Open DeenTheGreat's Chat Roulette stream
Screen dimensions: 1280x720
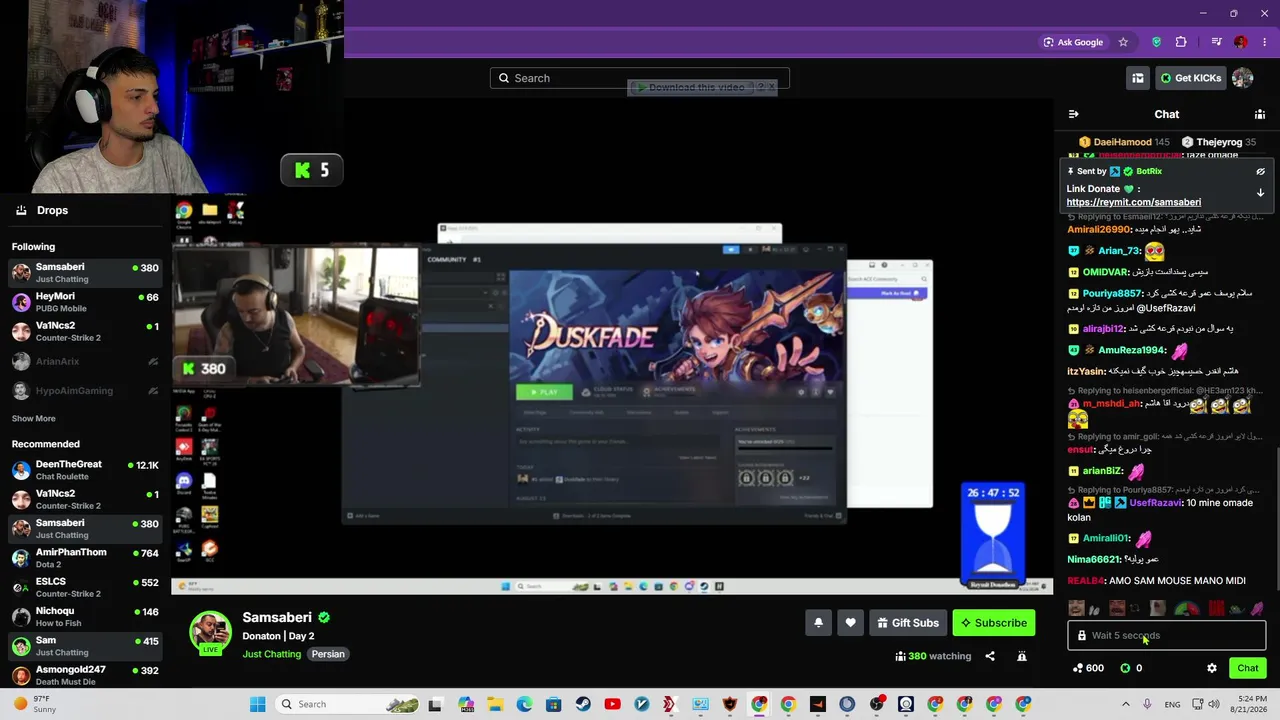85,470
